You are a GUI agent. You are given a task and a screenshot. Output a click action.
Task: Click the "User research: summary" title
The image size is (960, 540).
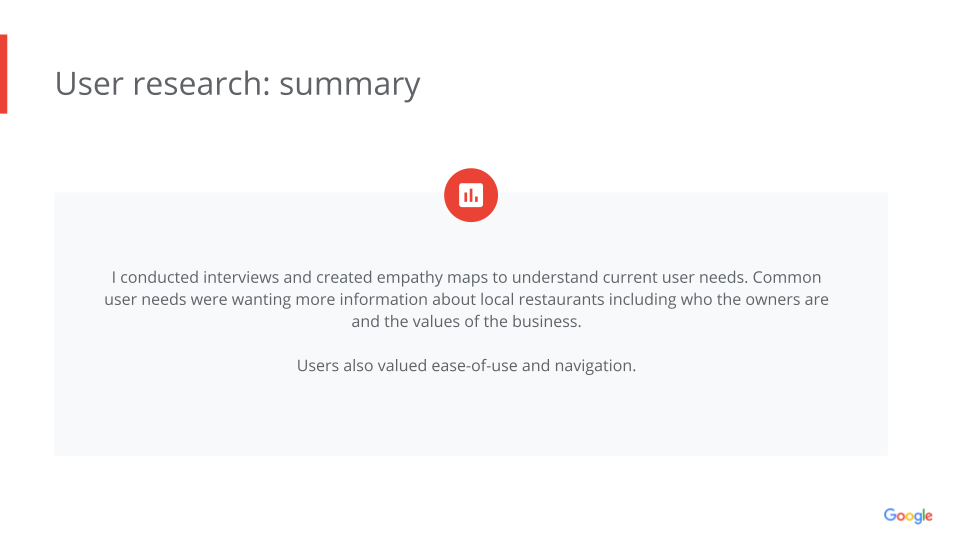237,84
